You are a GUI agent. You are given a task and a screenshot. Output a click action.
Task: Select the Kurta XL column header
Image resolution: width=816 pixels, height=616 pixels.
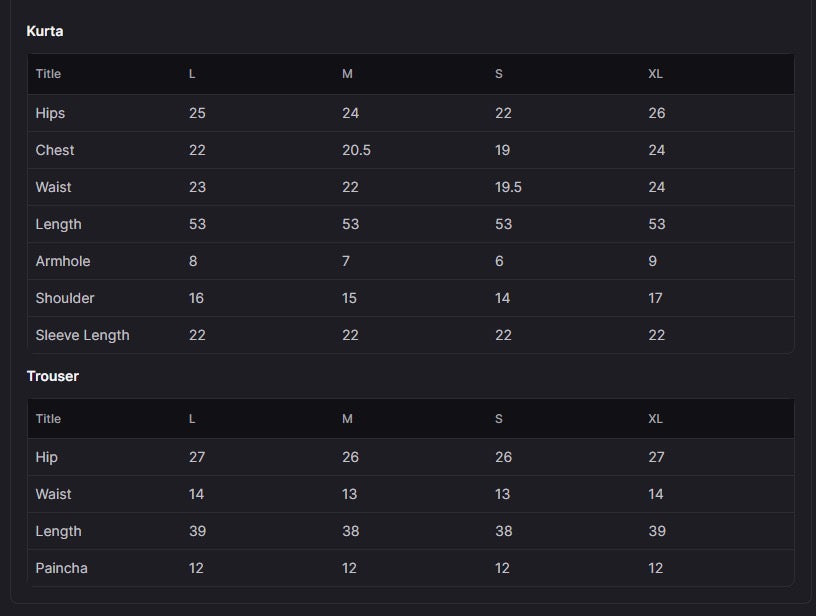pos(655,74)
